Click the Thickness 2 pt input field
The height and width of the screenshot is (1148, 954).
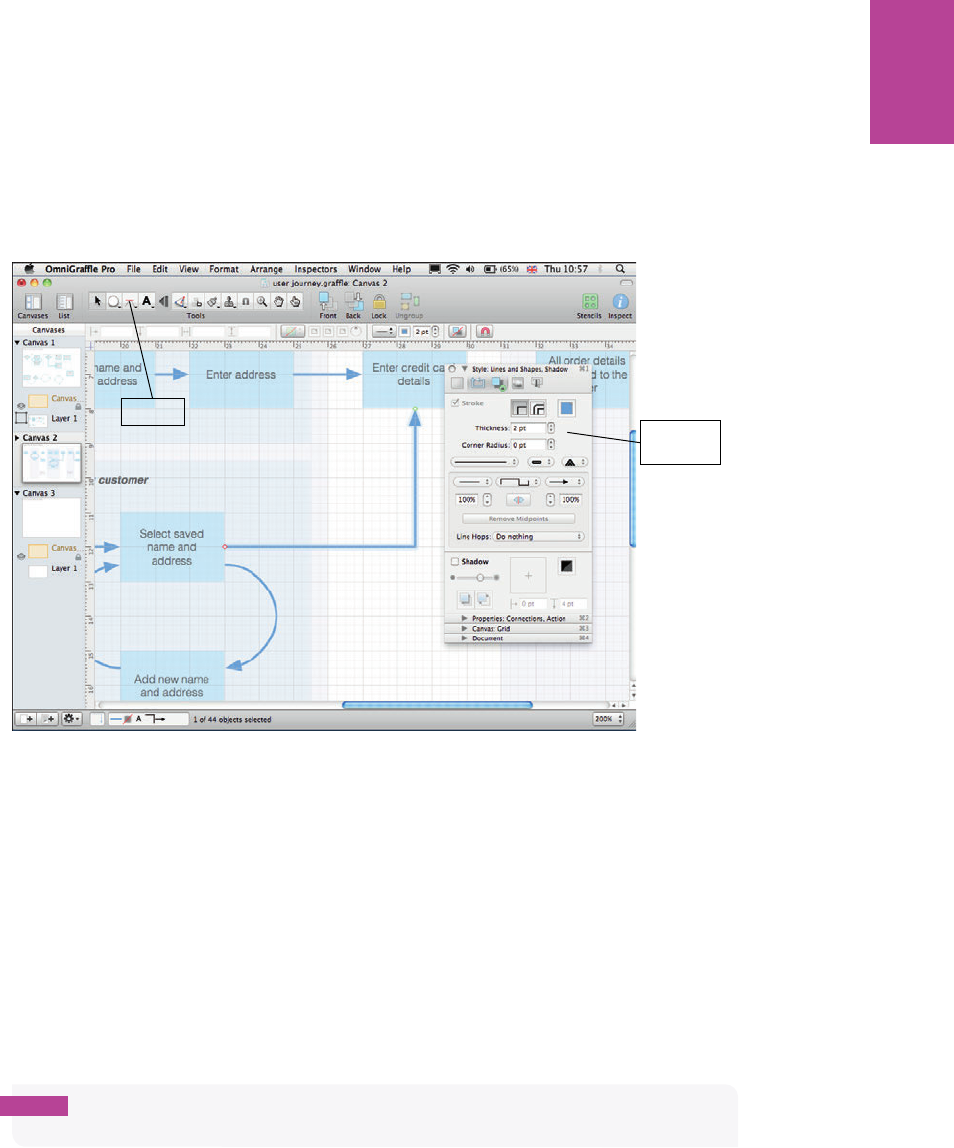(x=529, y=428)
